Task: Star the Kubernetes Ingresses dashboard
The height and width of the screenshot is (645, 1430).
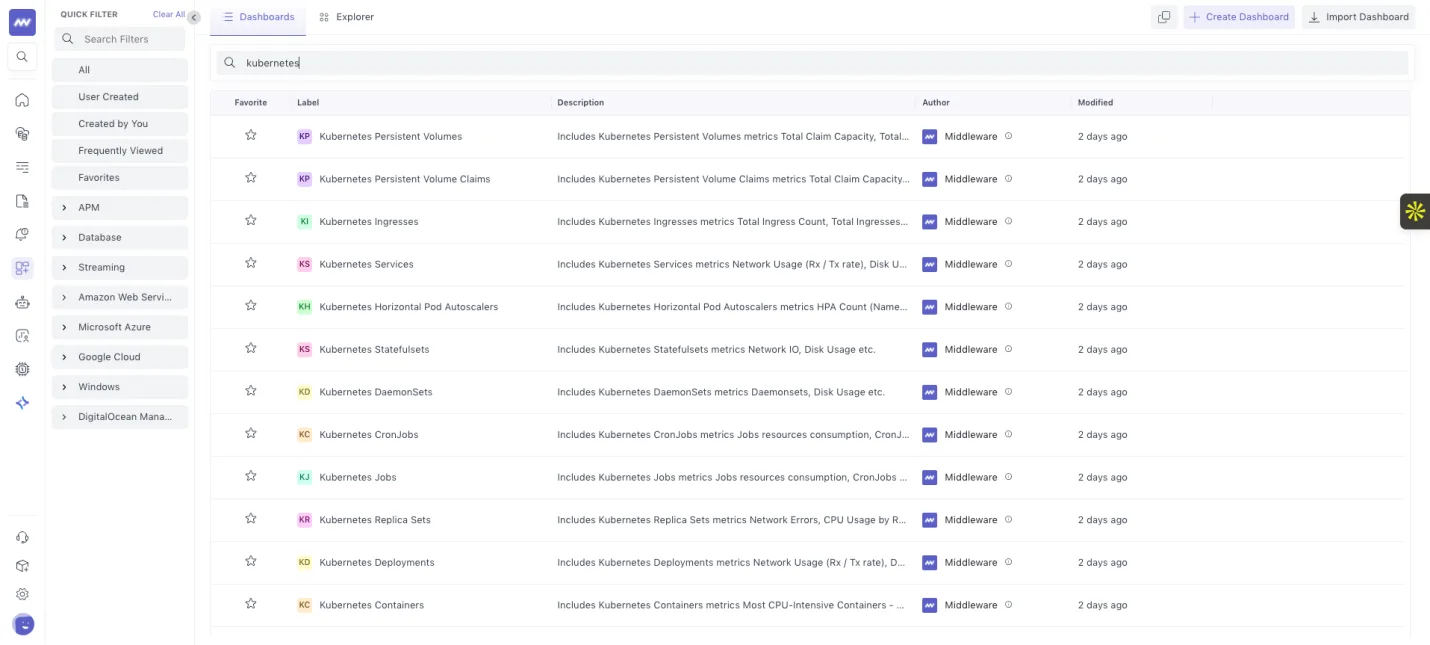Action: click(251, 220)
